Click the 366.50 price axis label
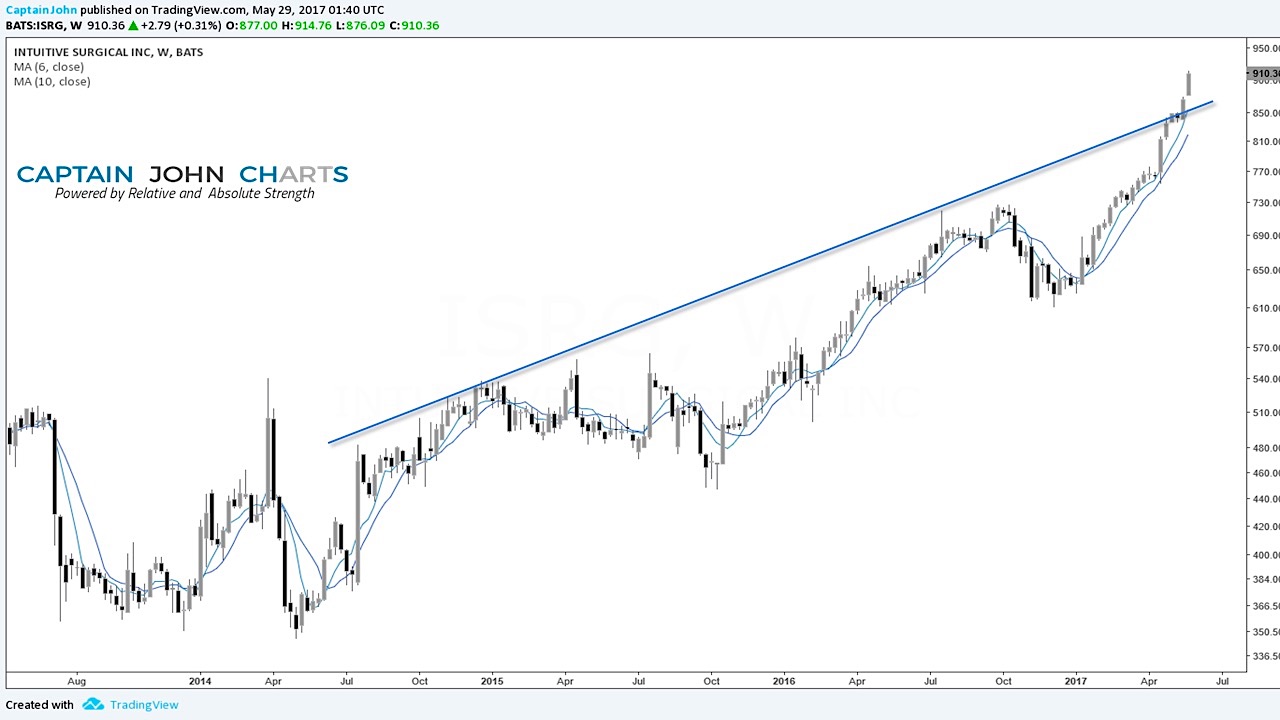Screen dimensions: 1280x720 [1265, 606]
